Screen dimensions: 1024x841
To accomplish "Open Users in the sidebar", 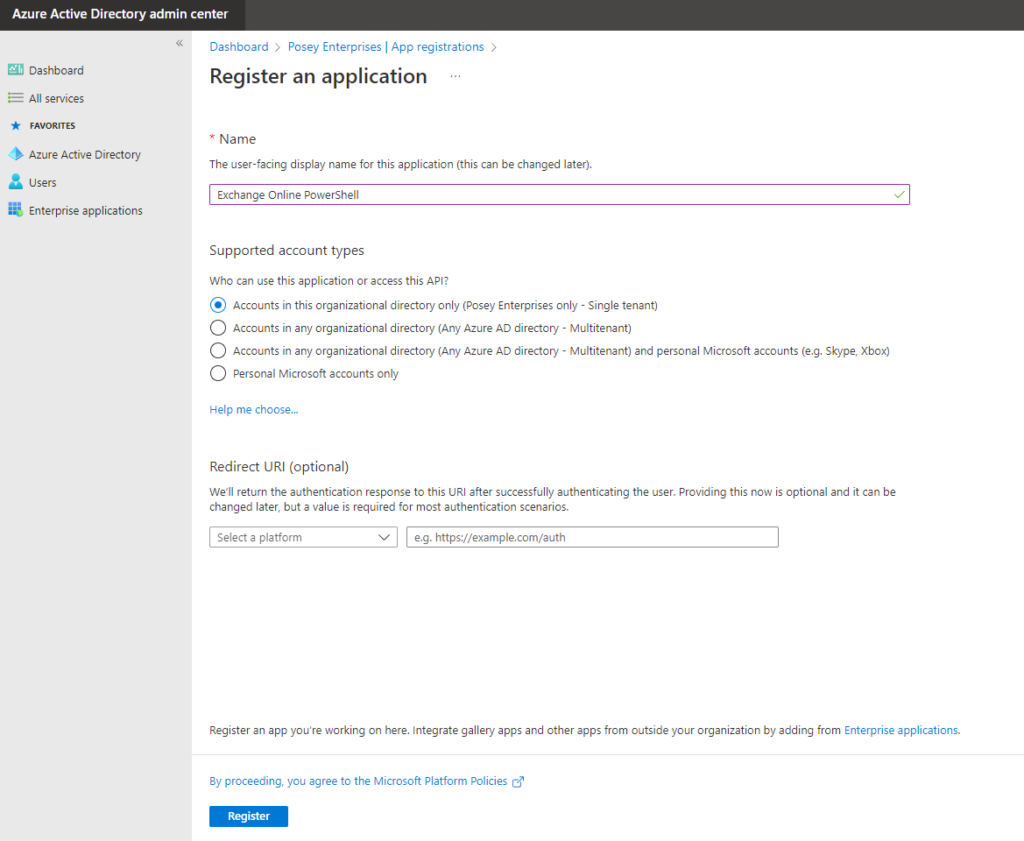I will tap(42, 183).
